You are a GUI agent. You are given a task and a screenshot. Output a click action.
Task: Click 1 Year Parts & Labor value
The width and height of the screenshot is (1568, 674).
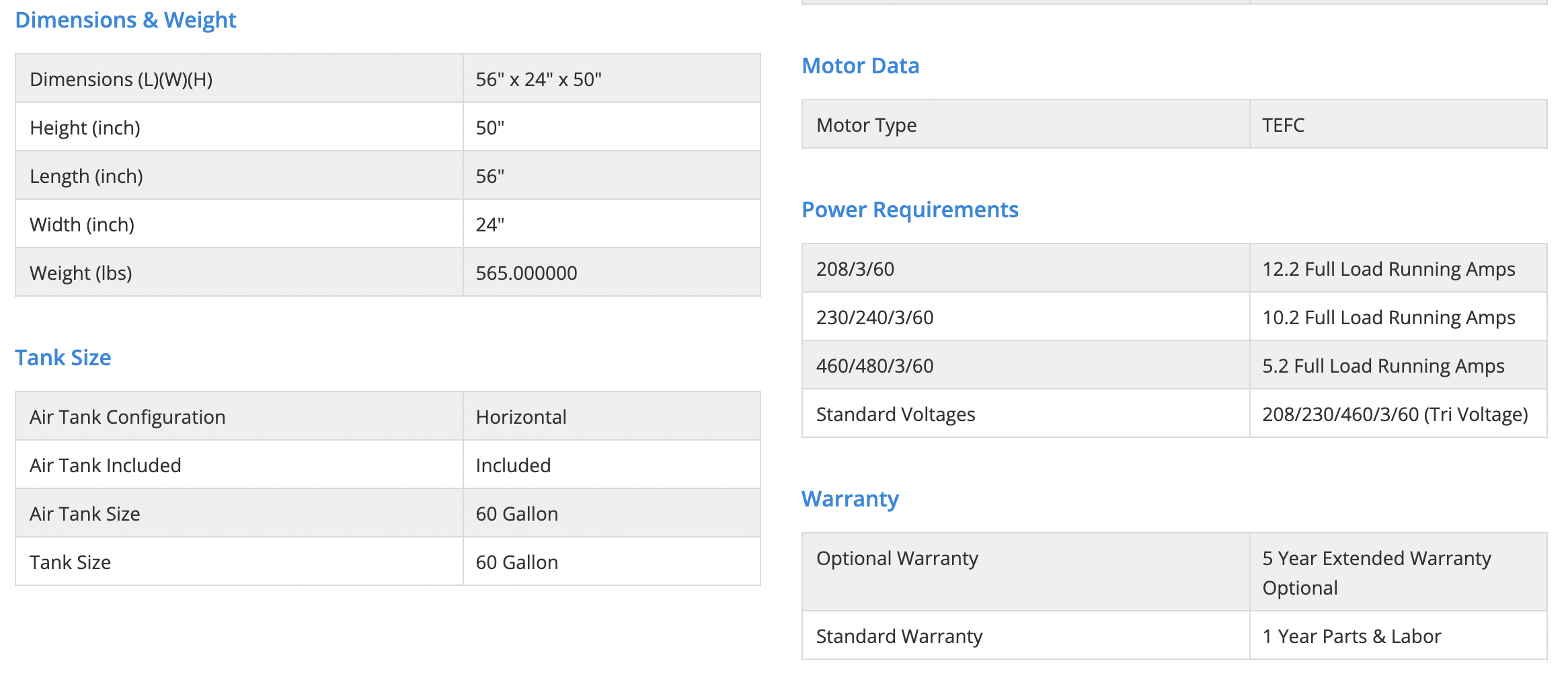(x=1351, y=636)
